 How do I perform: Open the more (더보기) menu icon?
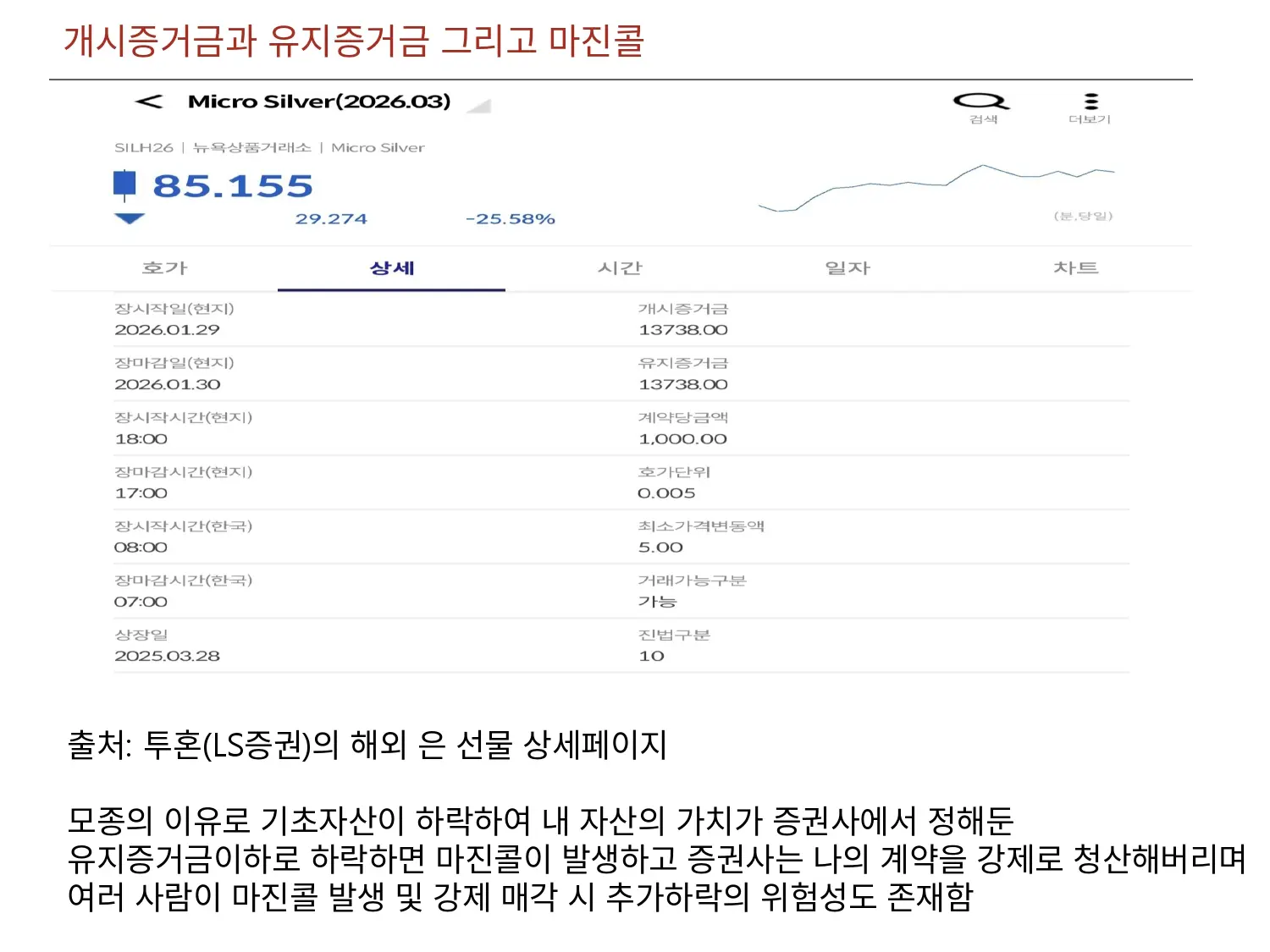[x=1091, y=102]
